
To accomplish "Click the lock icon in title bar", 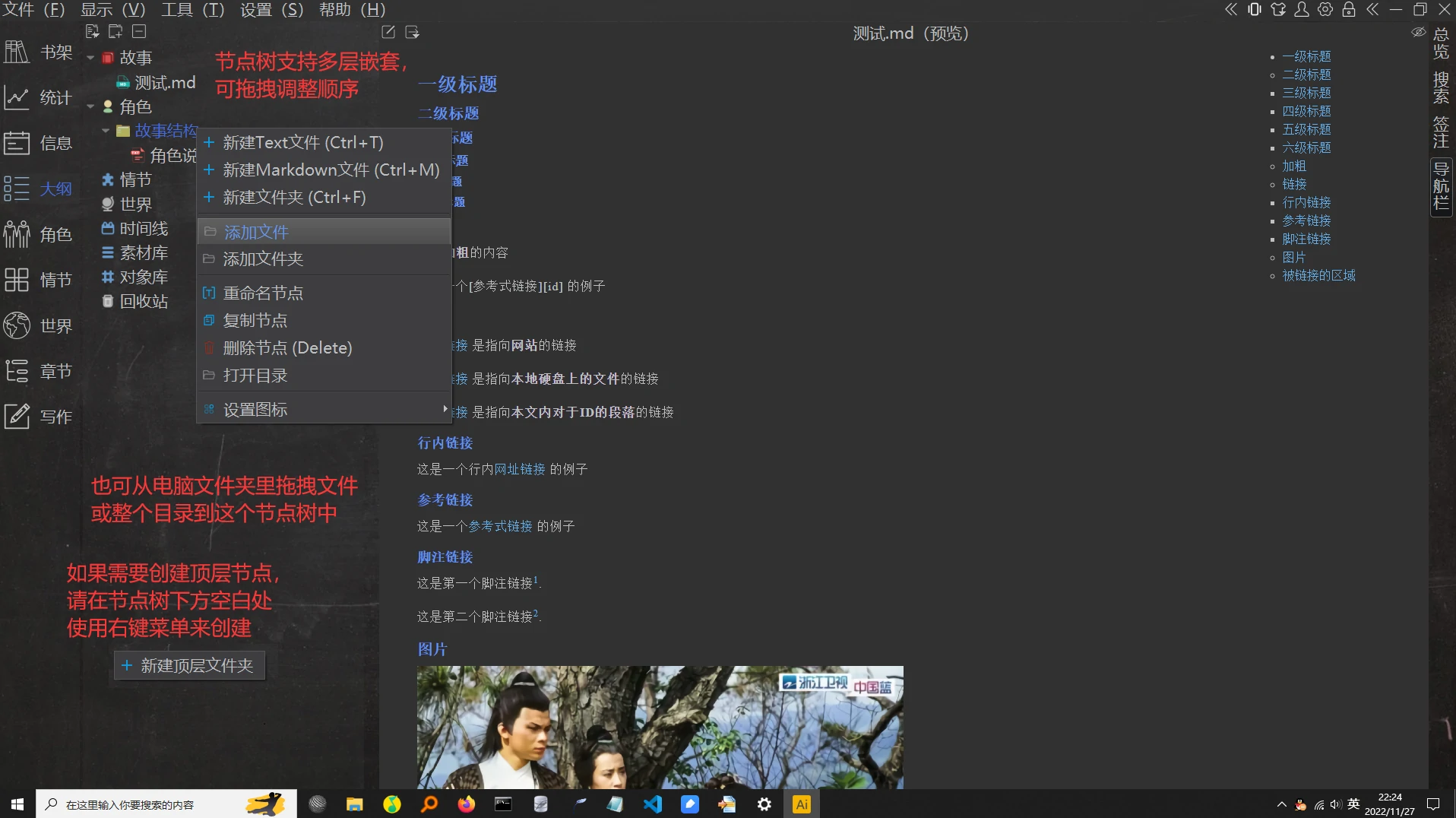I will (1349, 9).
